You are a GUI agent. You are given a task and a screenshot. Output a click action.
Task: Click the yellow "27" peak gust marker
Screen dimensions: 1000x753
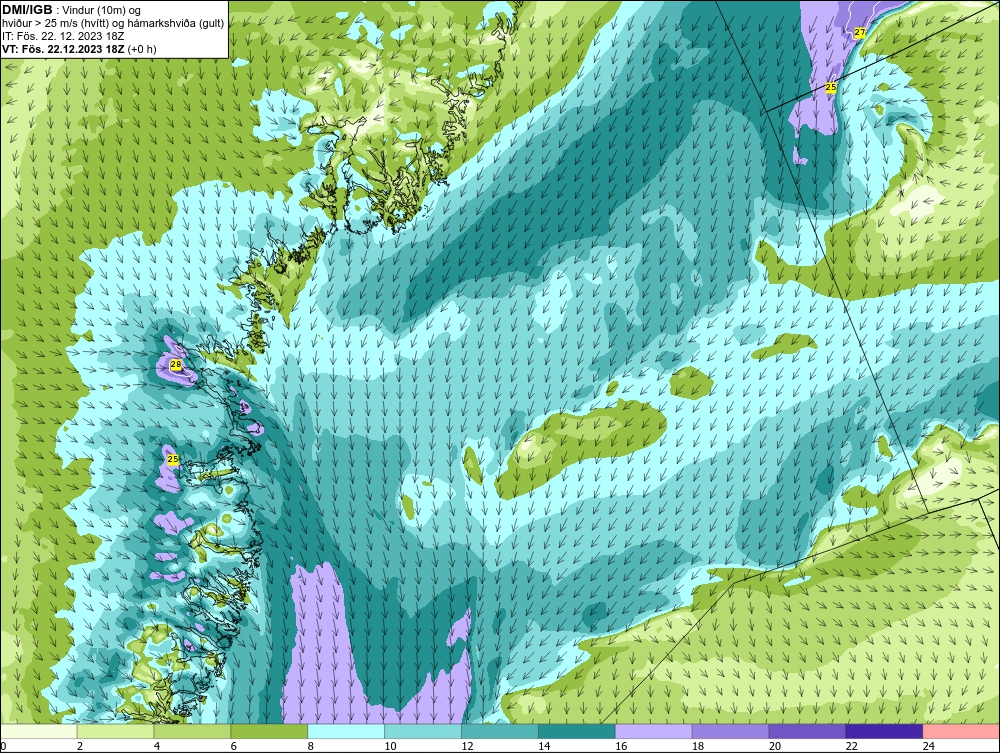point(860,33)
